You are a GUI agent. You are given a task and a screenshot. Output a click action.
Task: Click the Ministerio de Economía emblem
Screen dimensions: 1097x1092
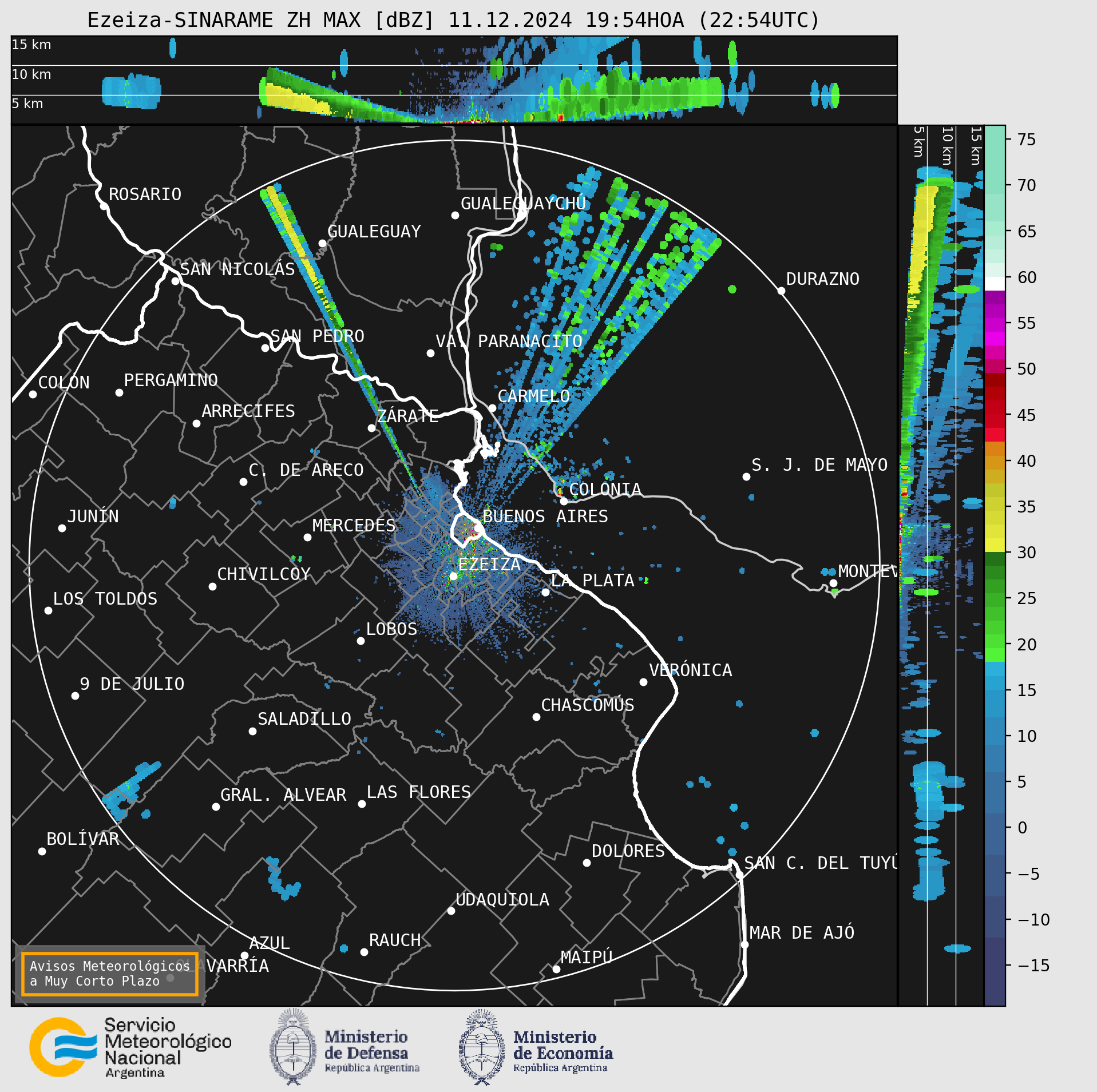482,1047
